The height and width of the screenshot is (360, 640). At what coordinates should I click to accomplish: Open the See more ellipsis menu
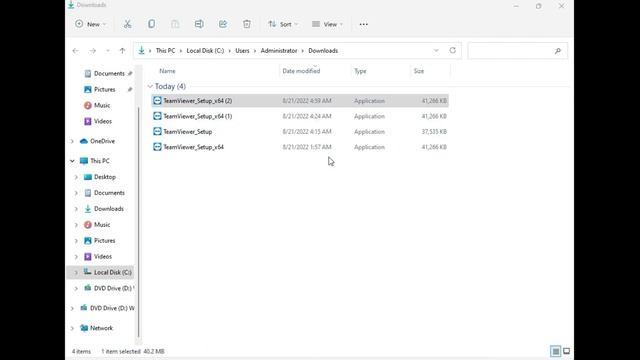point(363,24)
